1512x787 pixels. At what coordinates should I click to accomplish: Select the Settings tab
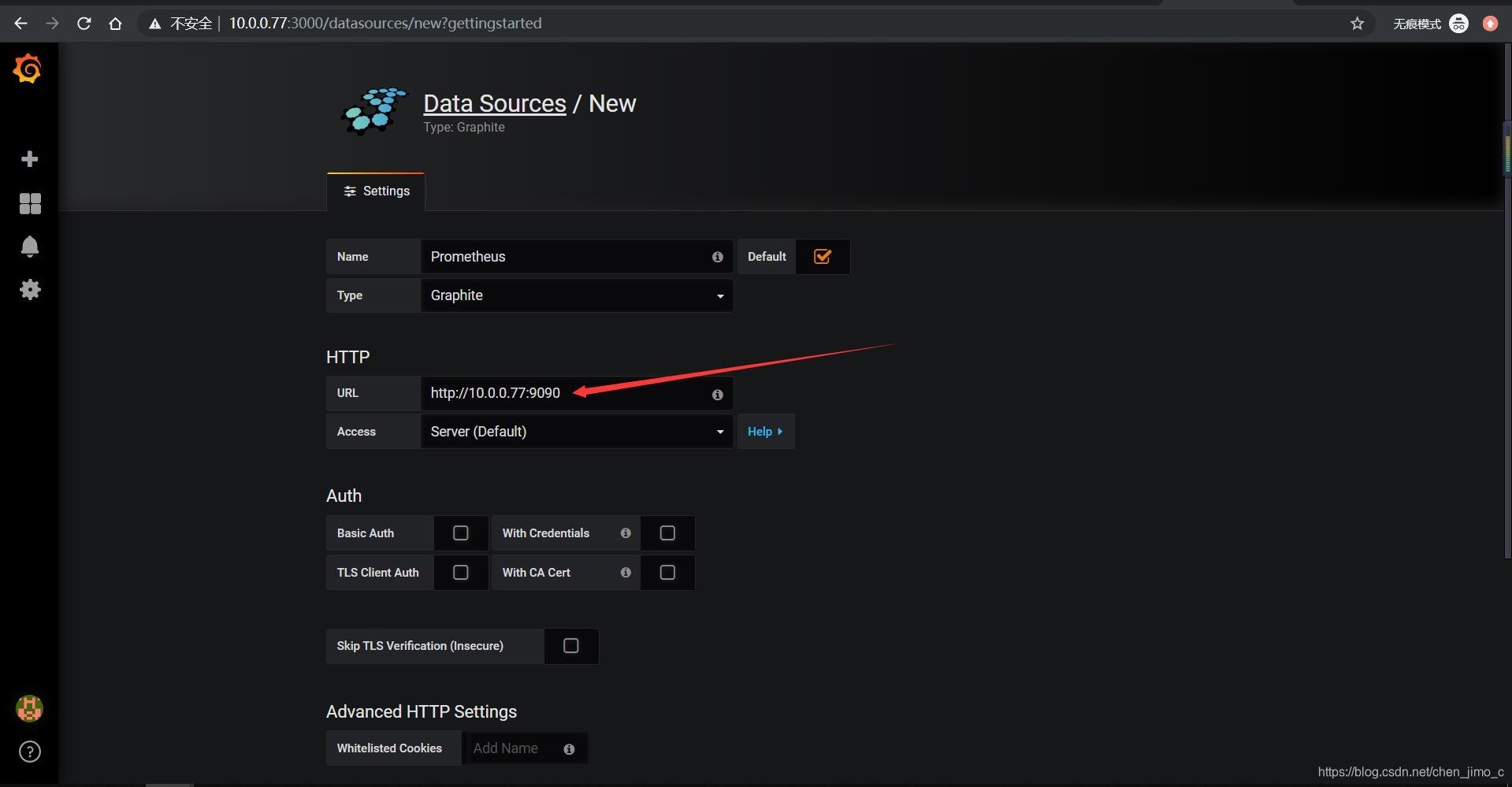coord(377,191)
